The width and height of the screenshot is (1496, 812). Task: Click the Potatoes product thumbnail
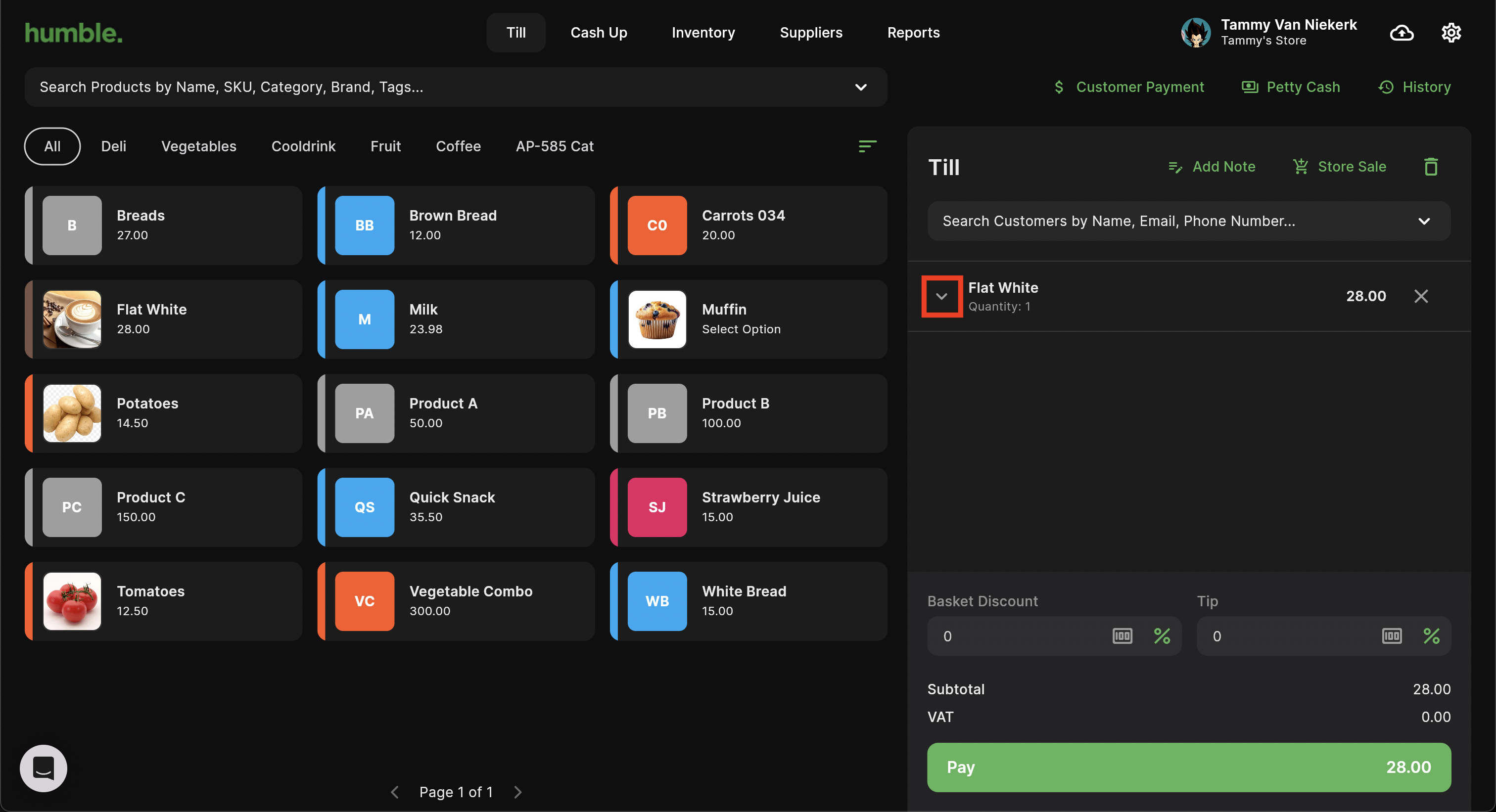pyautogui.click(x=72, y=413)
